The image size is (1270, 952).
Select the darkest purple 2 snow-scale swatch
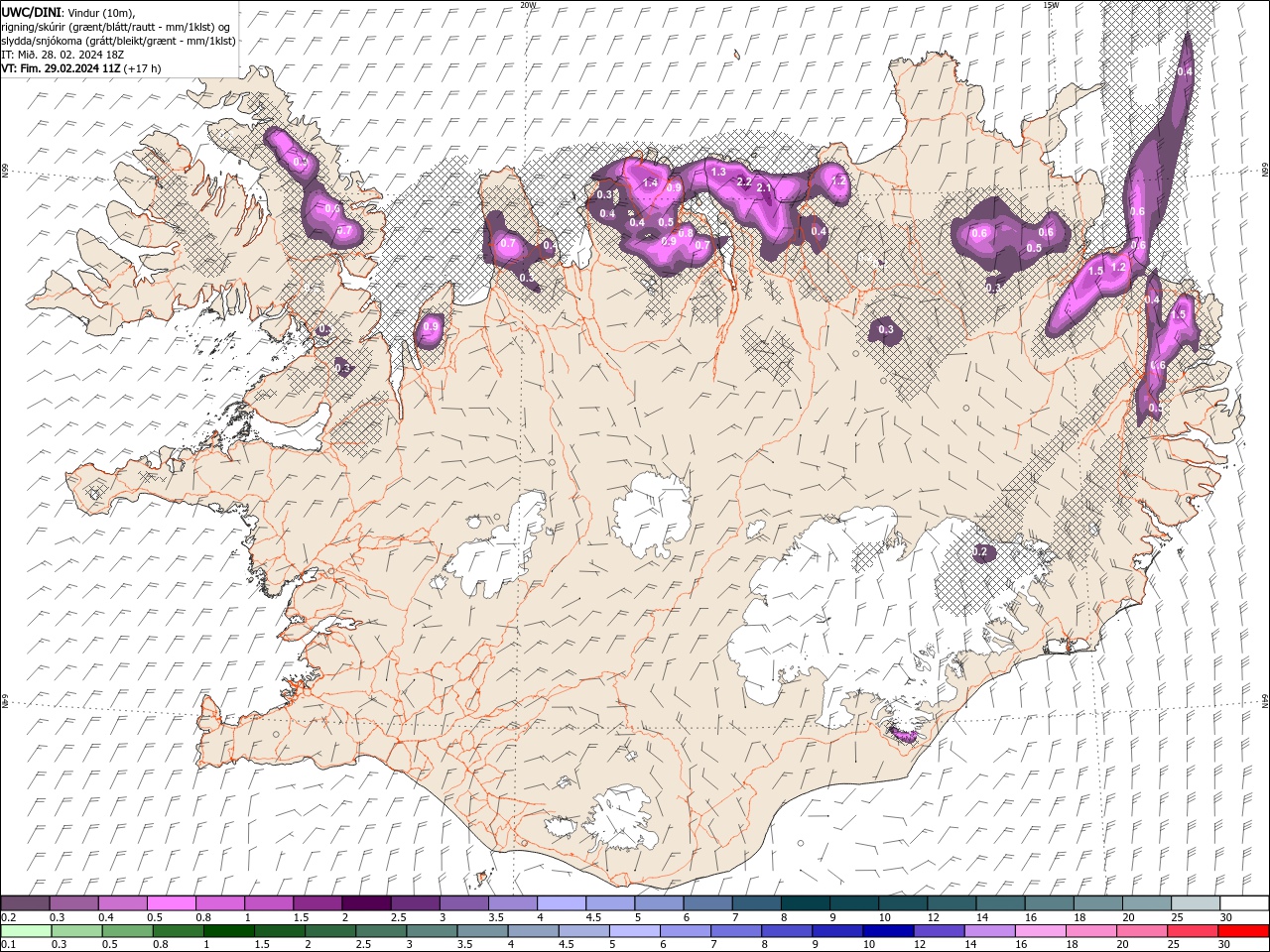(365, 903)
